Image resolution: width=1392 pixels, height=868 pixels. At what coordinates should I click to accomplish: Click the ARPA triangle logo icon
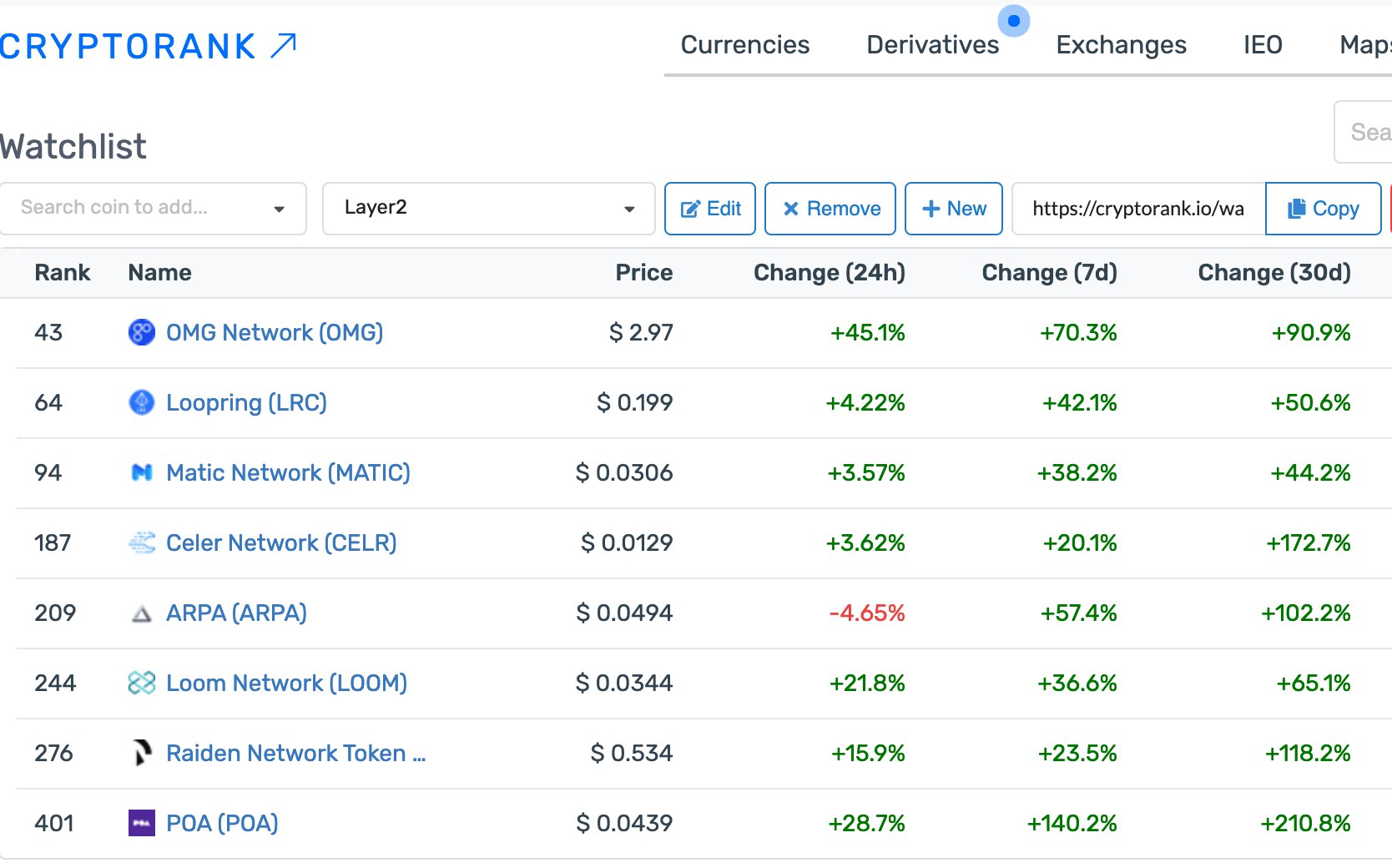point(142,614)
